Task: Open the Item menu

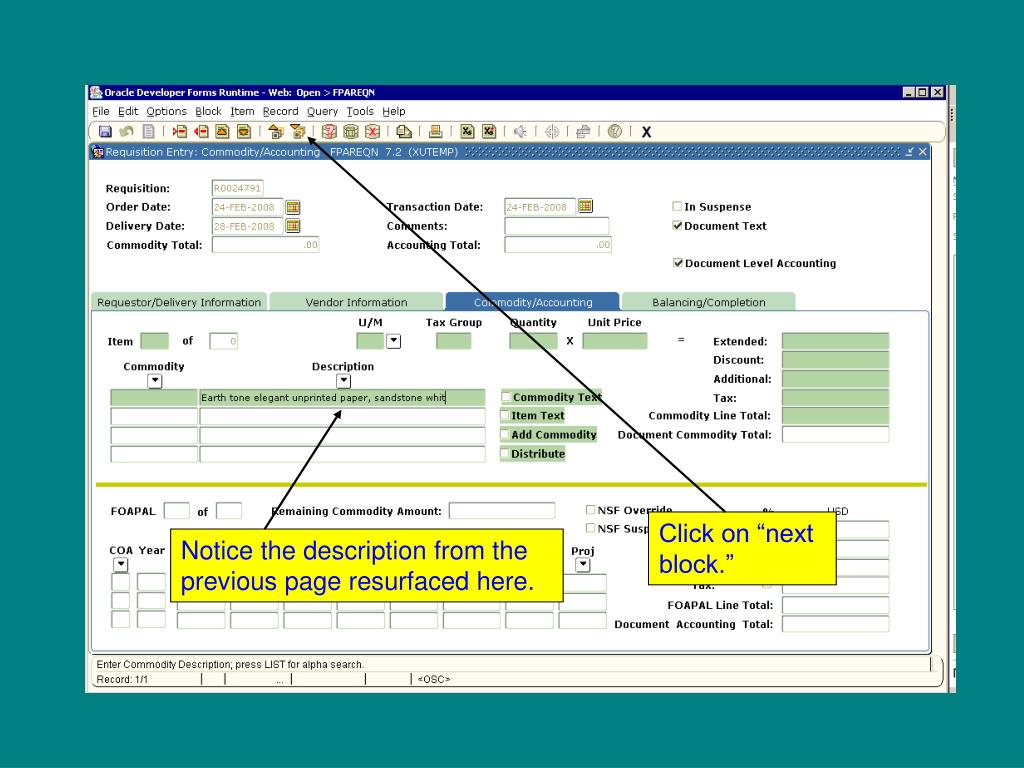Action: 242,111
